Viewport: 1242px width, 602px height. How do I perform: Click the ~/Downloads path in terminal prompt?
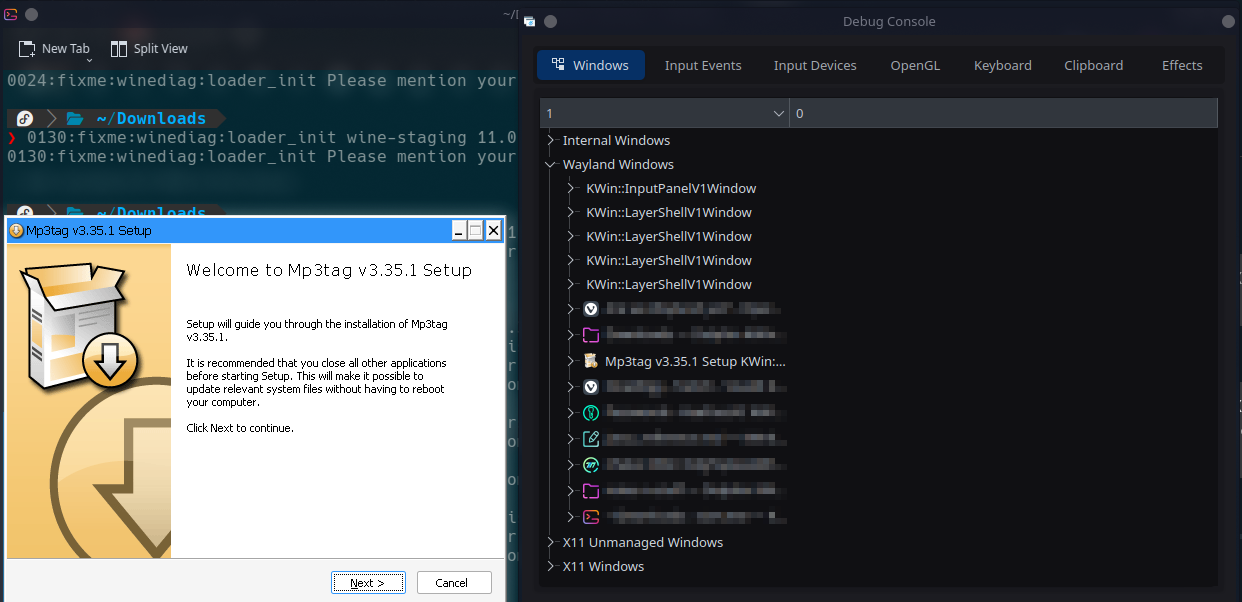point(151,118)
